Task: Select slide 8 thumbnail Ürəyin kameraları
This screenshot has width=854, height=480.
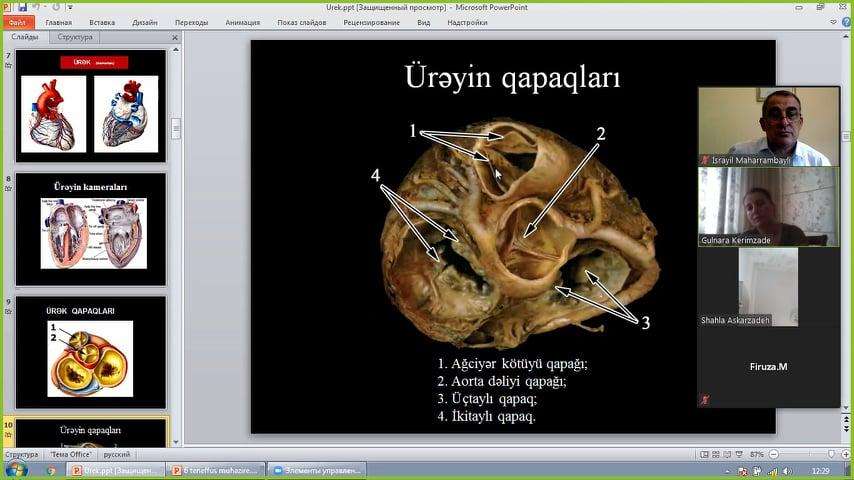Action: pos(90,229)
